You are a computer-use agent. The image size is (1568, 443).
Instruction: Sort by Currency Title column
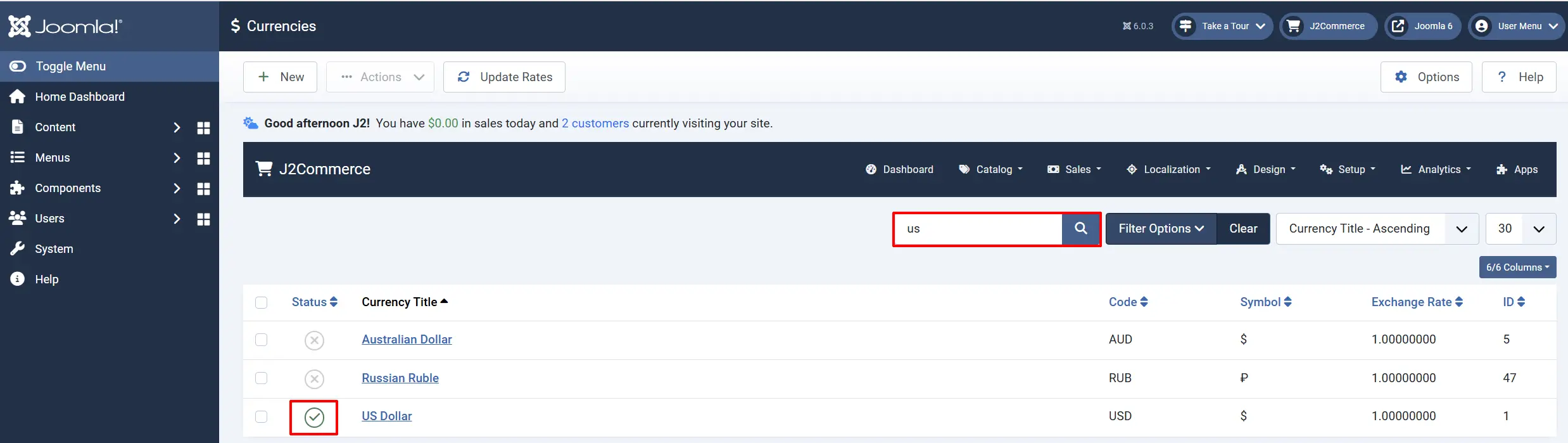coord(405,302)
